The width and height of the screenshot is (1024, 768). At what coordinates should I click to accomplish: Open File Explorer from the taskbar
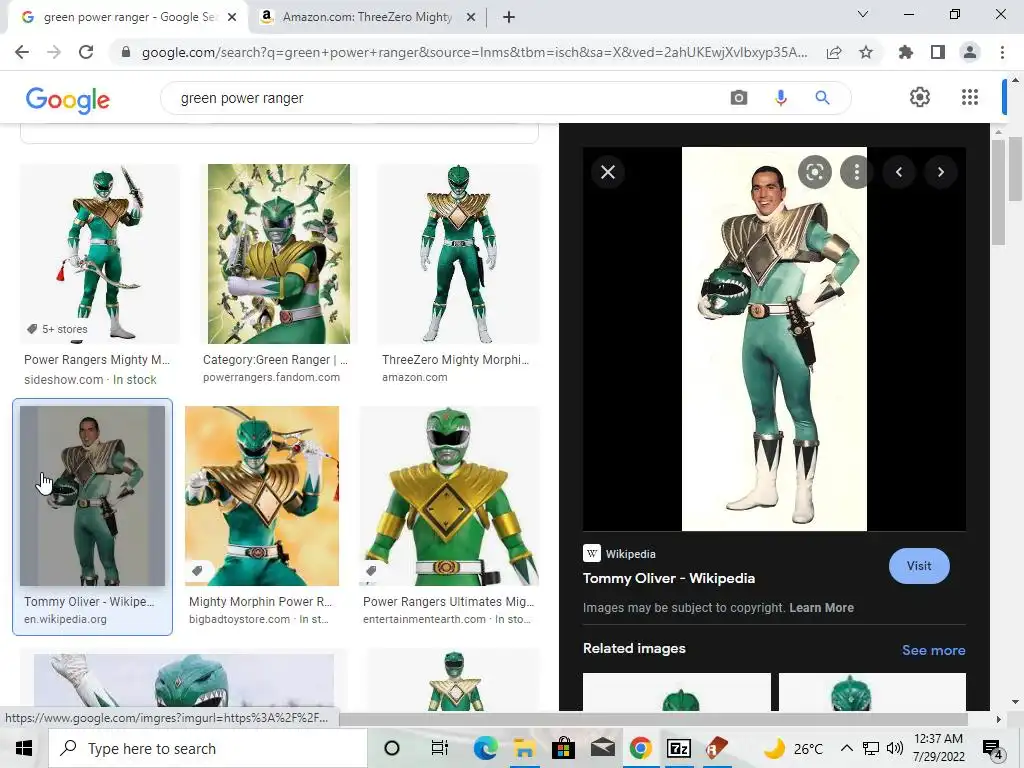coord(524,748)
